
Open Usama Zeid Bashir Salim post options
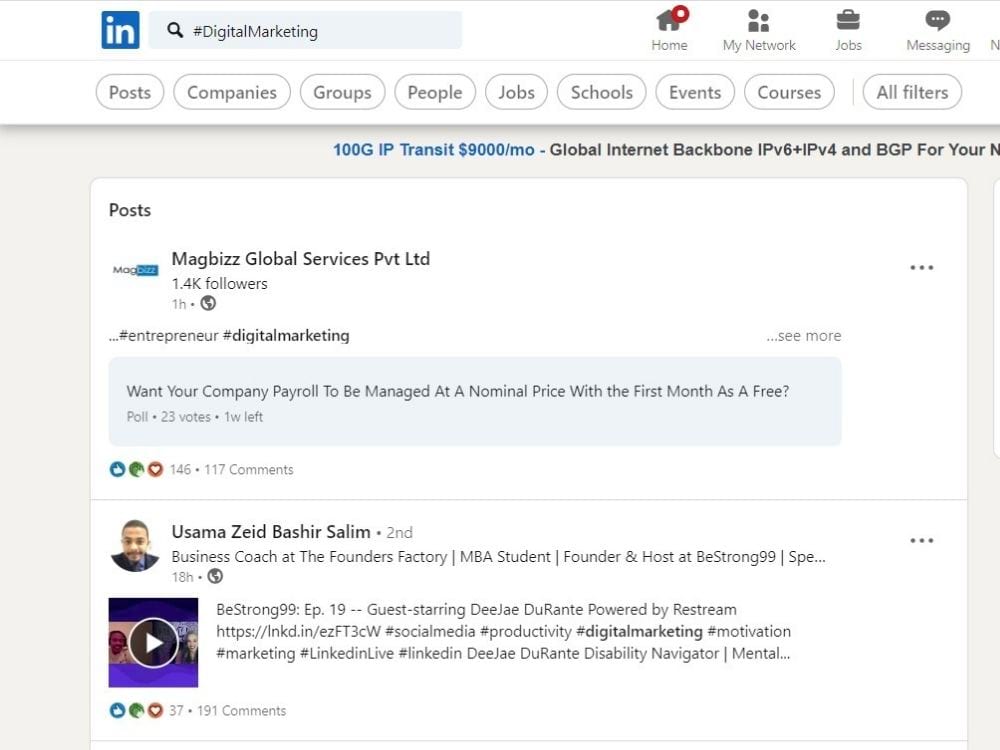pyautogui.click(x=922, y=540)
